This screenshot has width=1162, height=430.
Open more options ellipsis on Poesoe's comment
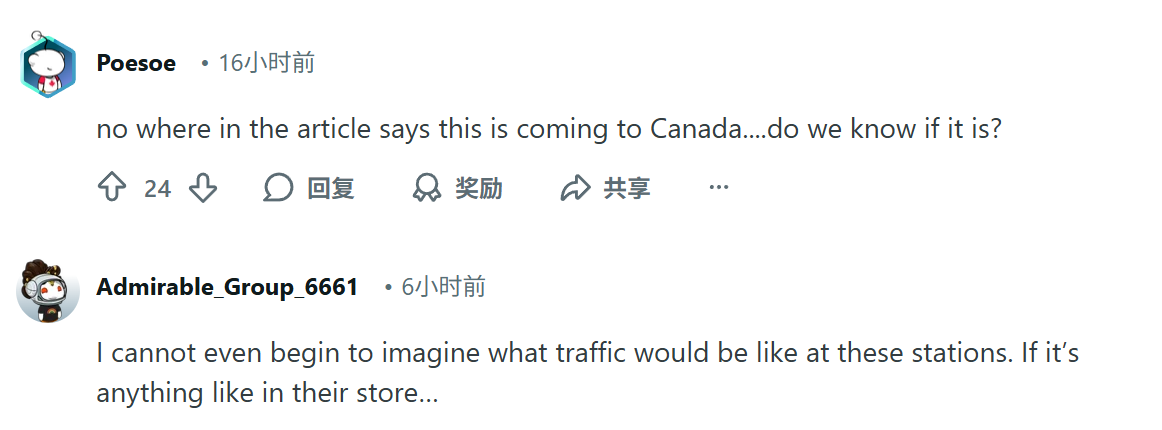pos(718,187)
